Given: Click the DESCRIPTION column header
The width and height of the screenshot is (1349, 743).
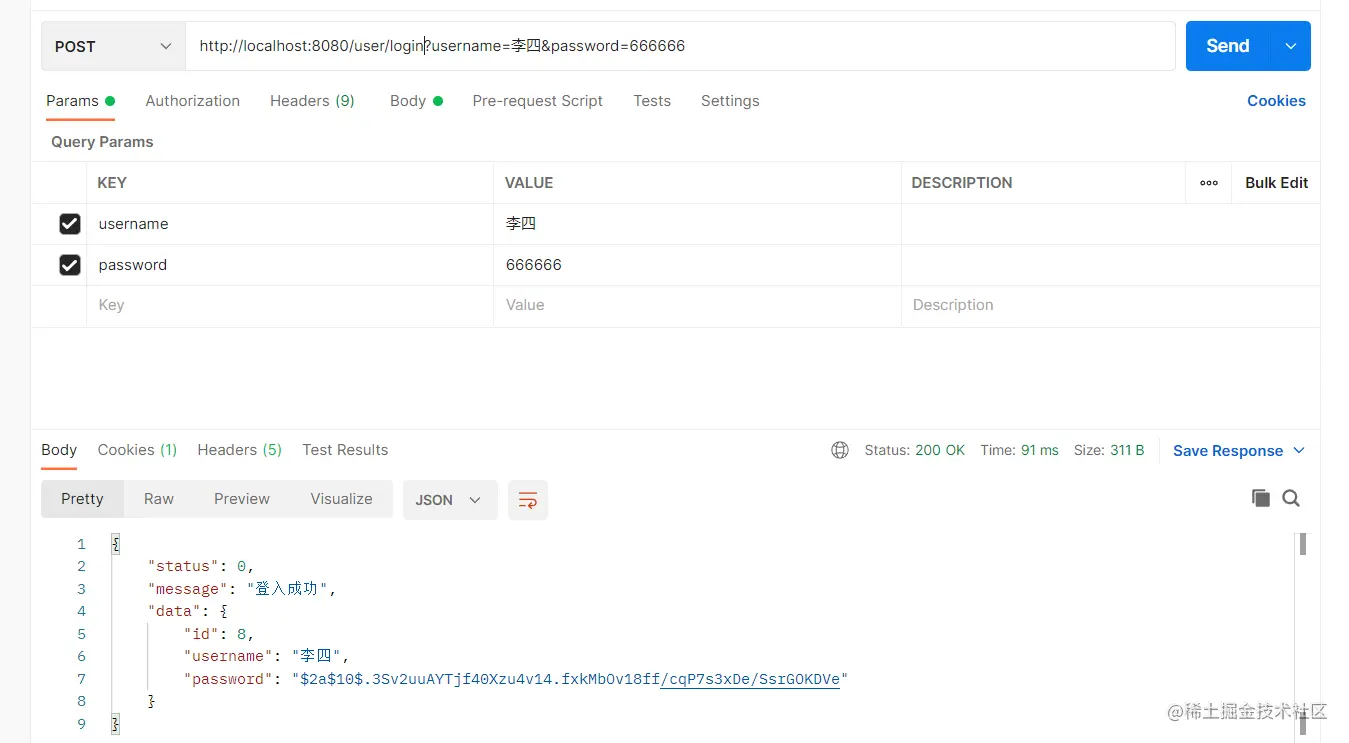Looking at the screenshot, I should [962, 183].
